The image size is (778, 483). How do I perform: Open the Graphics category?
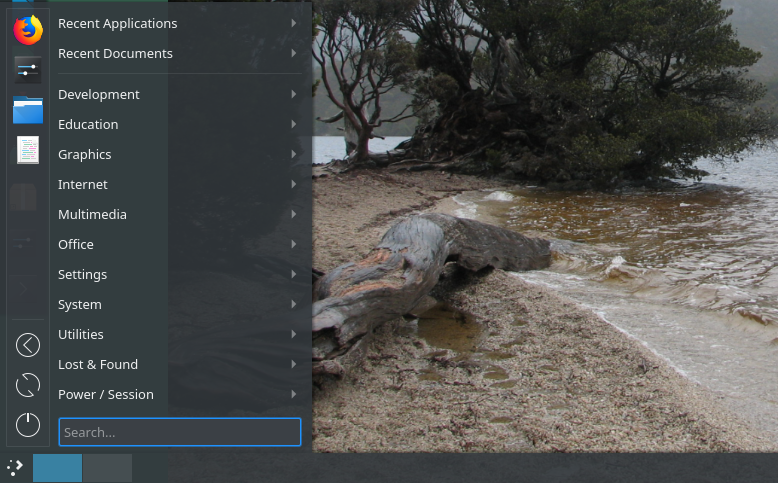tap(85, 154)
